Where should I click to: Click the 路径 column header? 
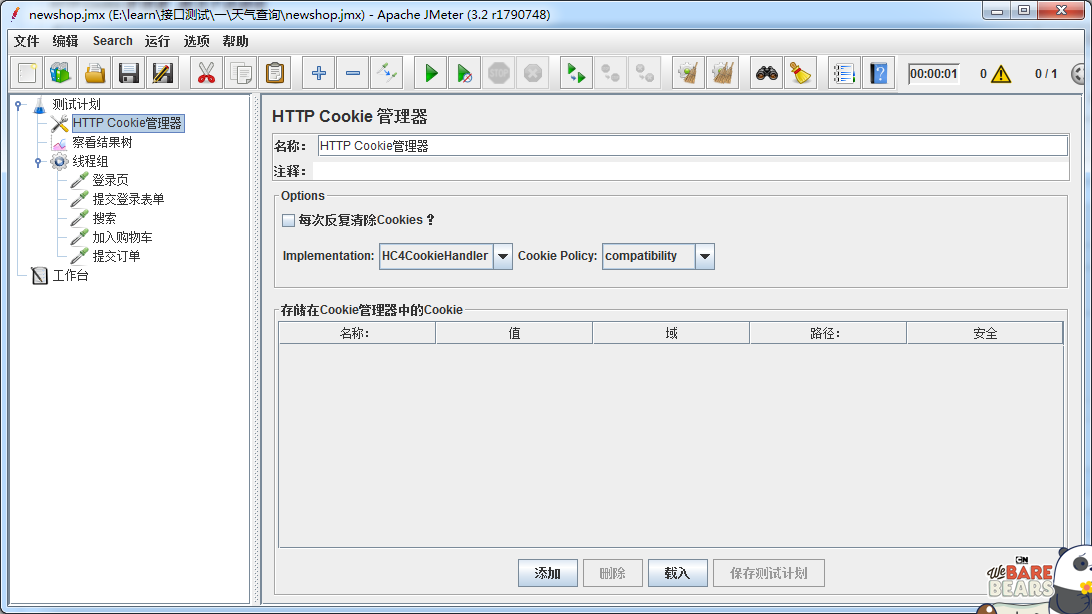tap(828, 333)
